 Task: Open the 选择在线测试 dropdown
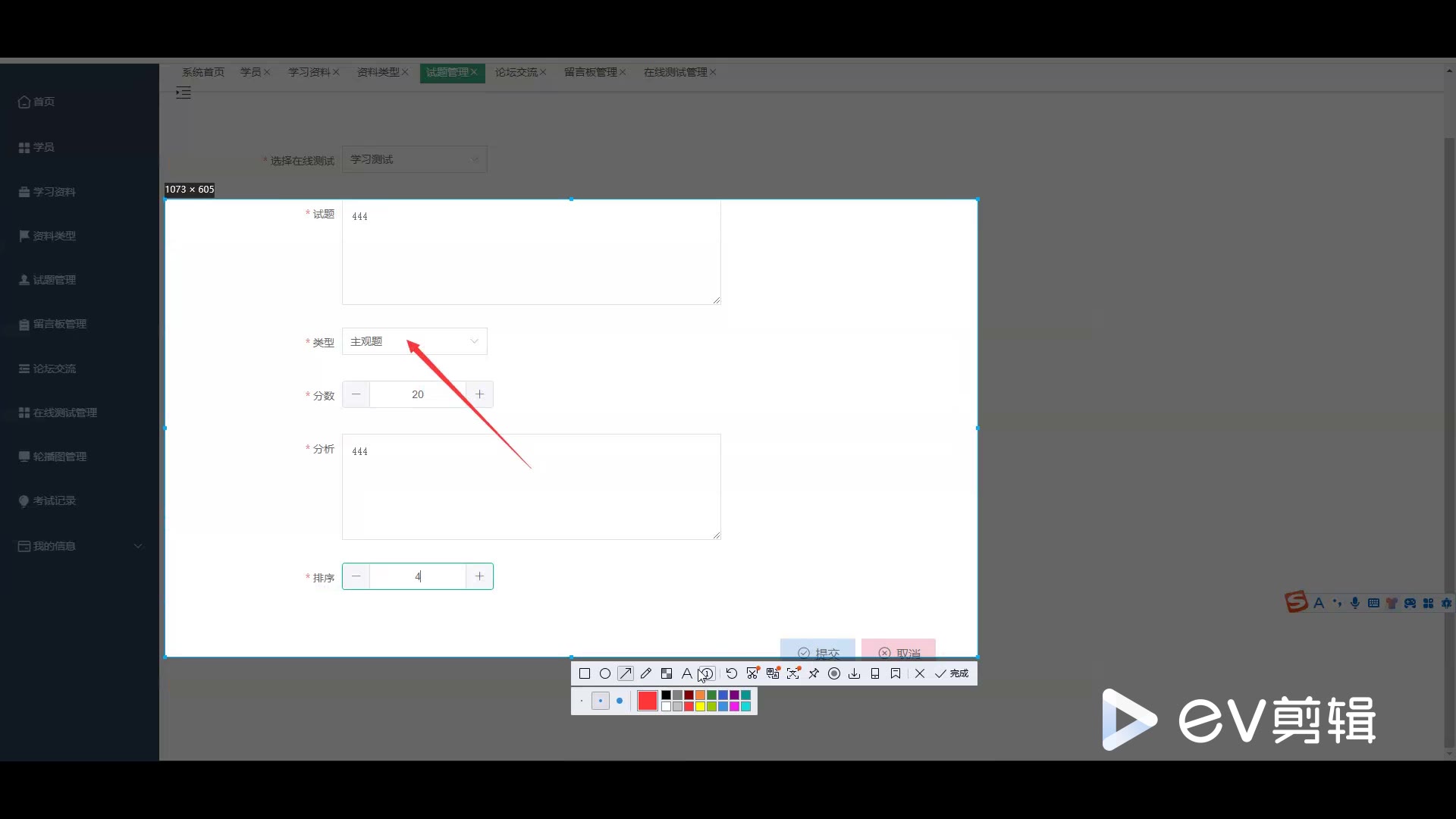[x=414, y=159]
